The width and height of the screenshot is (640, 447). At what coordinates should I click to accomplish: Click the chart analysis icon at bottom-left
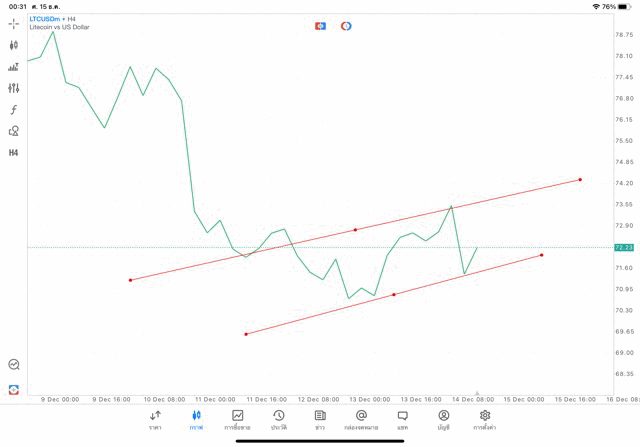pos(14,365)
